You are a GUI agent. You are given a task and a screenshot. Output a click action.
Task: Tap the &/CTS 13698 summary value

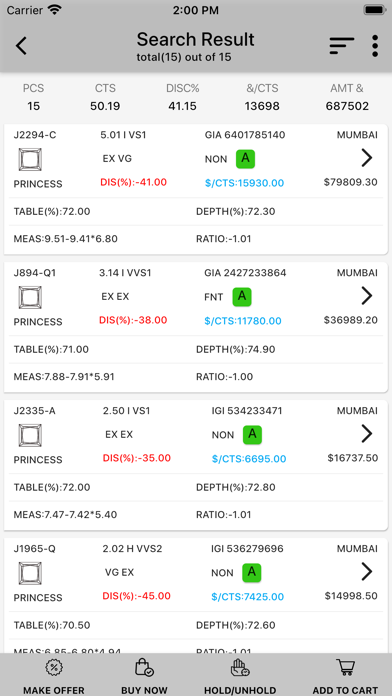[x=262, y=106]
